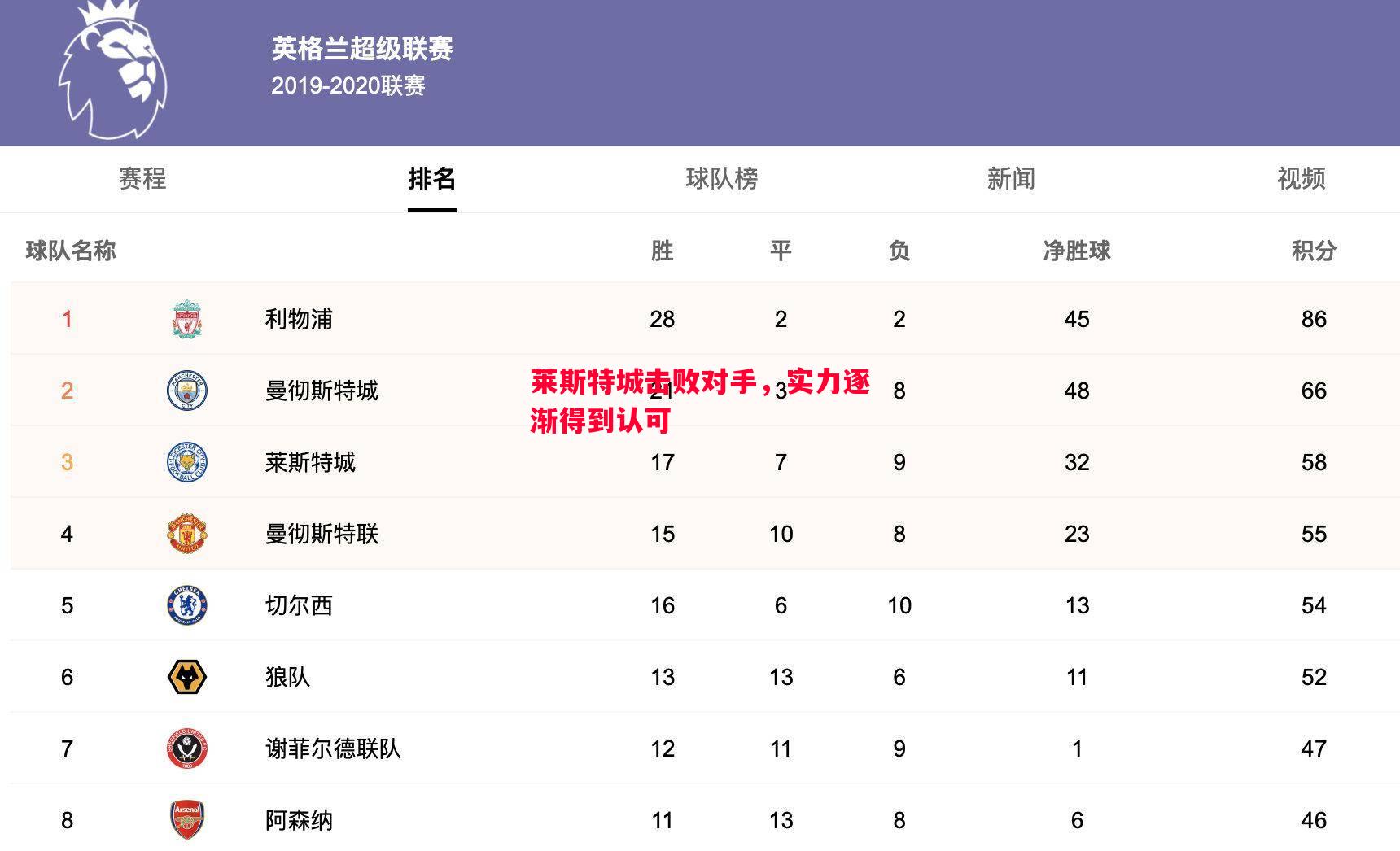This screenshot has width=1400, height=851.
Task: Open the 赛程 tab
Action: coord(142,178)
